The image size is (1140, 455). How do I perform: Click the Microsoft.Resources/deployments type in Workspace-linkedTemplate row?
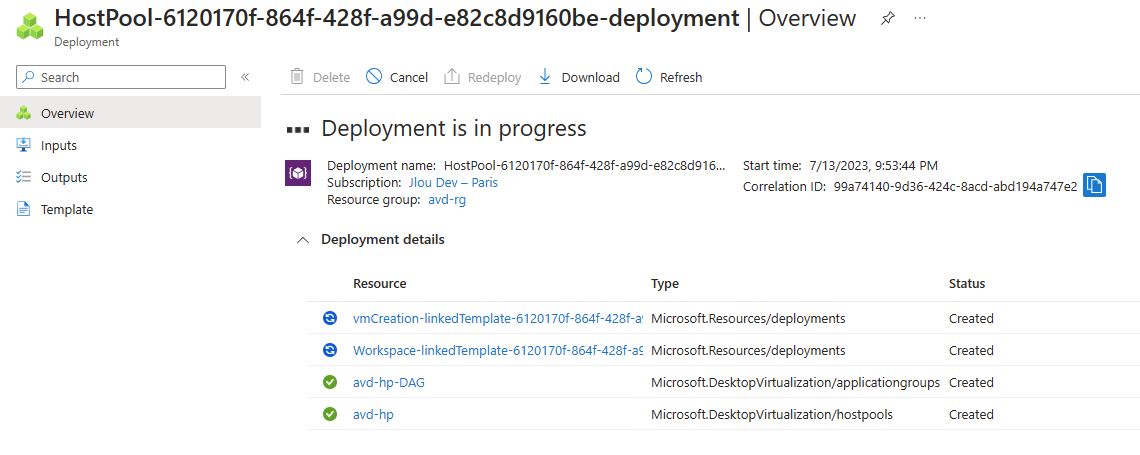[x=748, y=350]
